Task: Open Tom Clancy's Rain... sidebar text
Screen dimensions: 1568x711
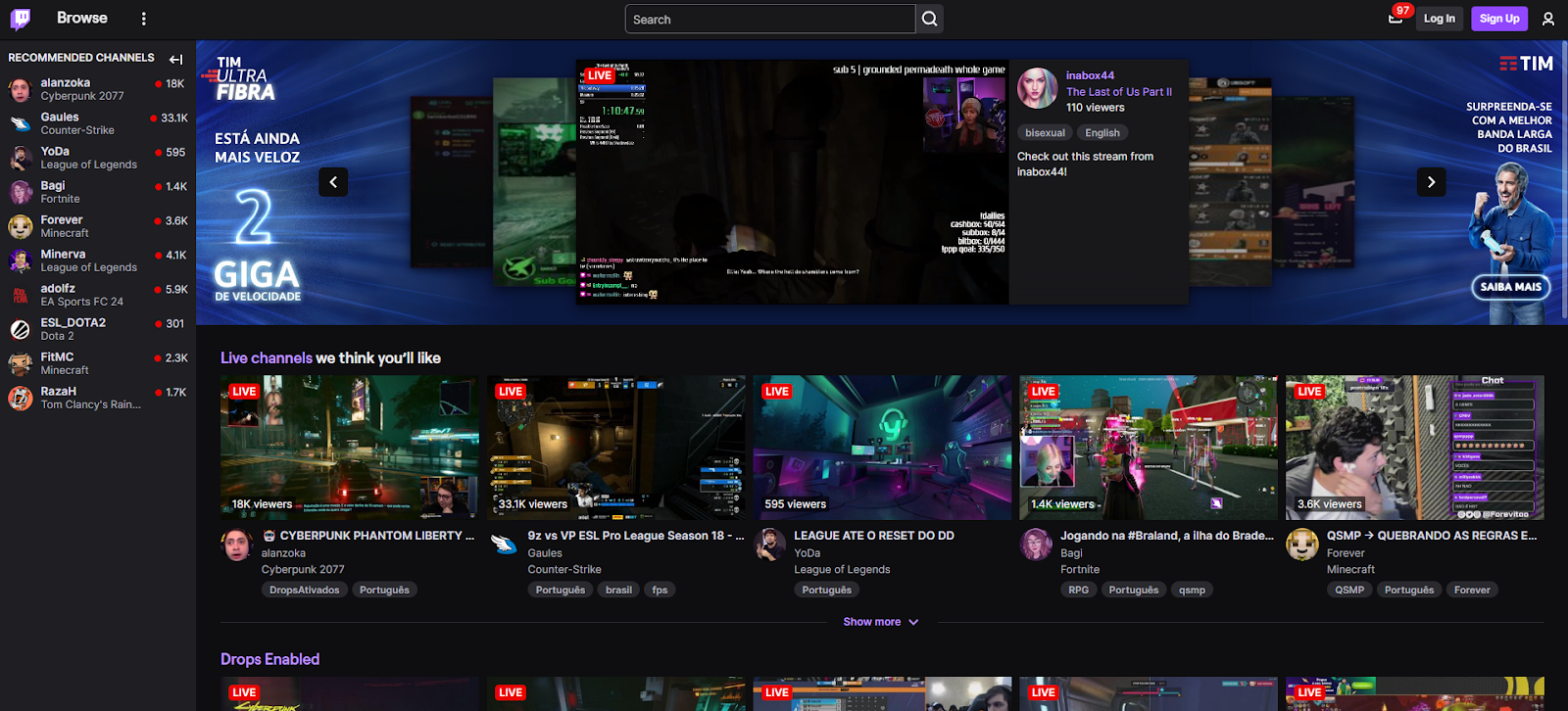Action: coord(91,404)
